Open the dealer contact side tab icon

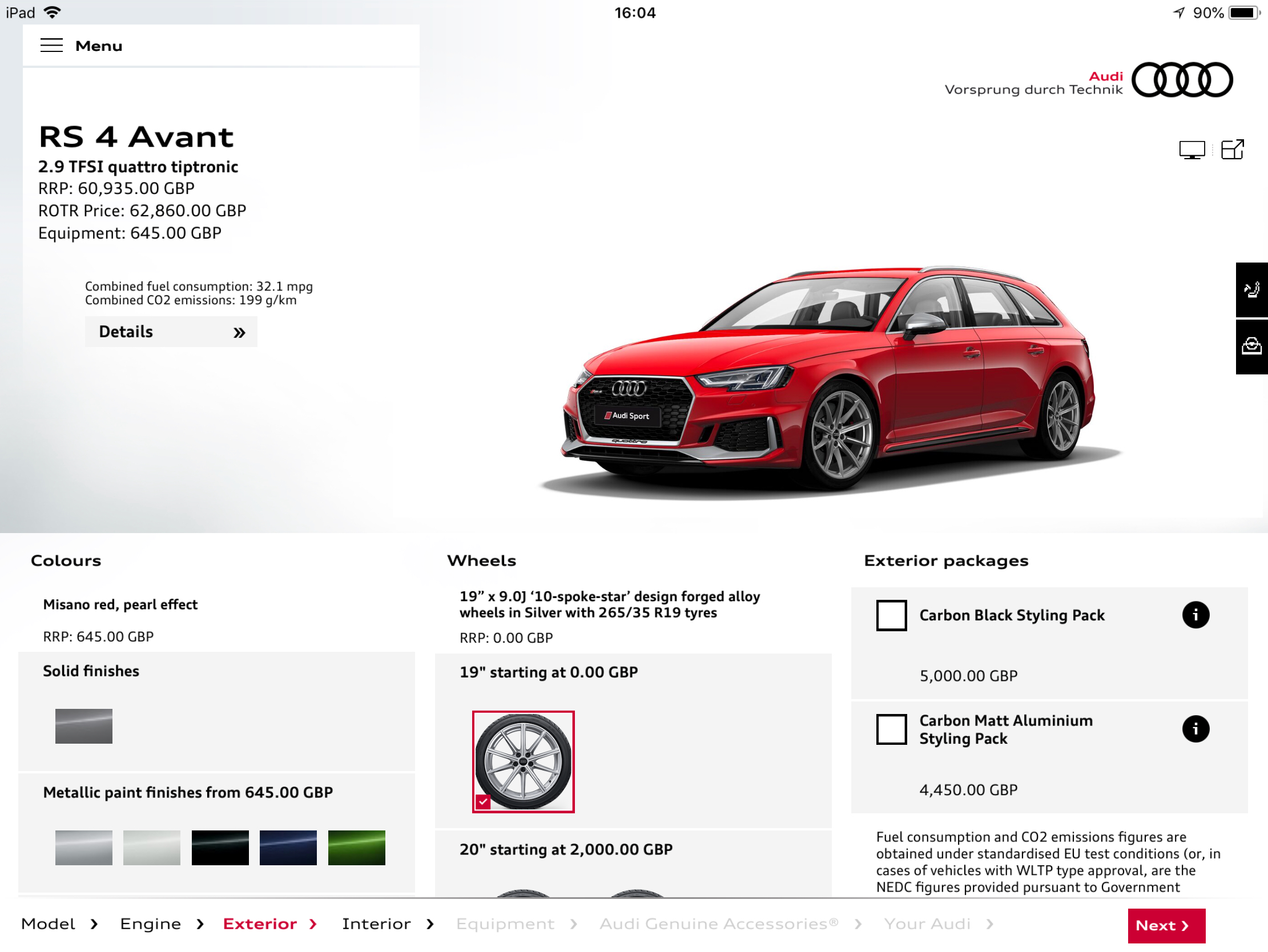coord(1251,347)
